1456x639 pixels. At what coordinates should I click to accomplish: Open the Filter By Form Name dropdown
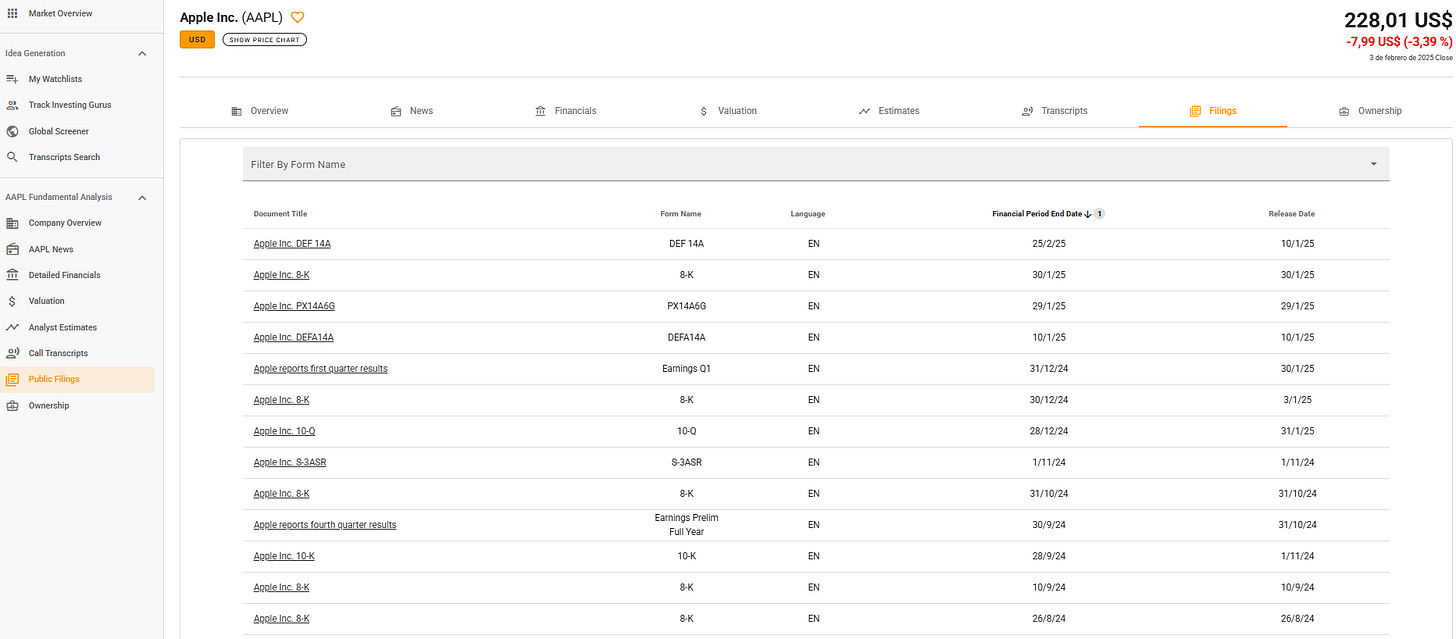(816, 164)
